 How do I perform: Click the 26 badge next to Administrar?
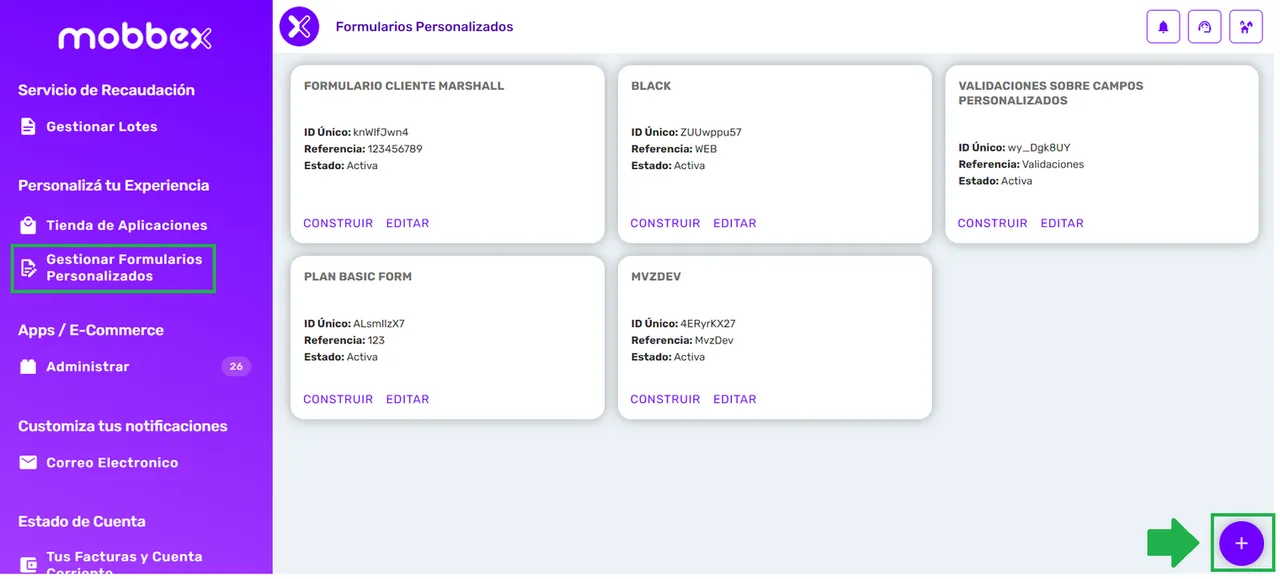click(236, 366)
